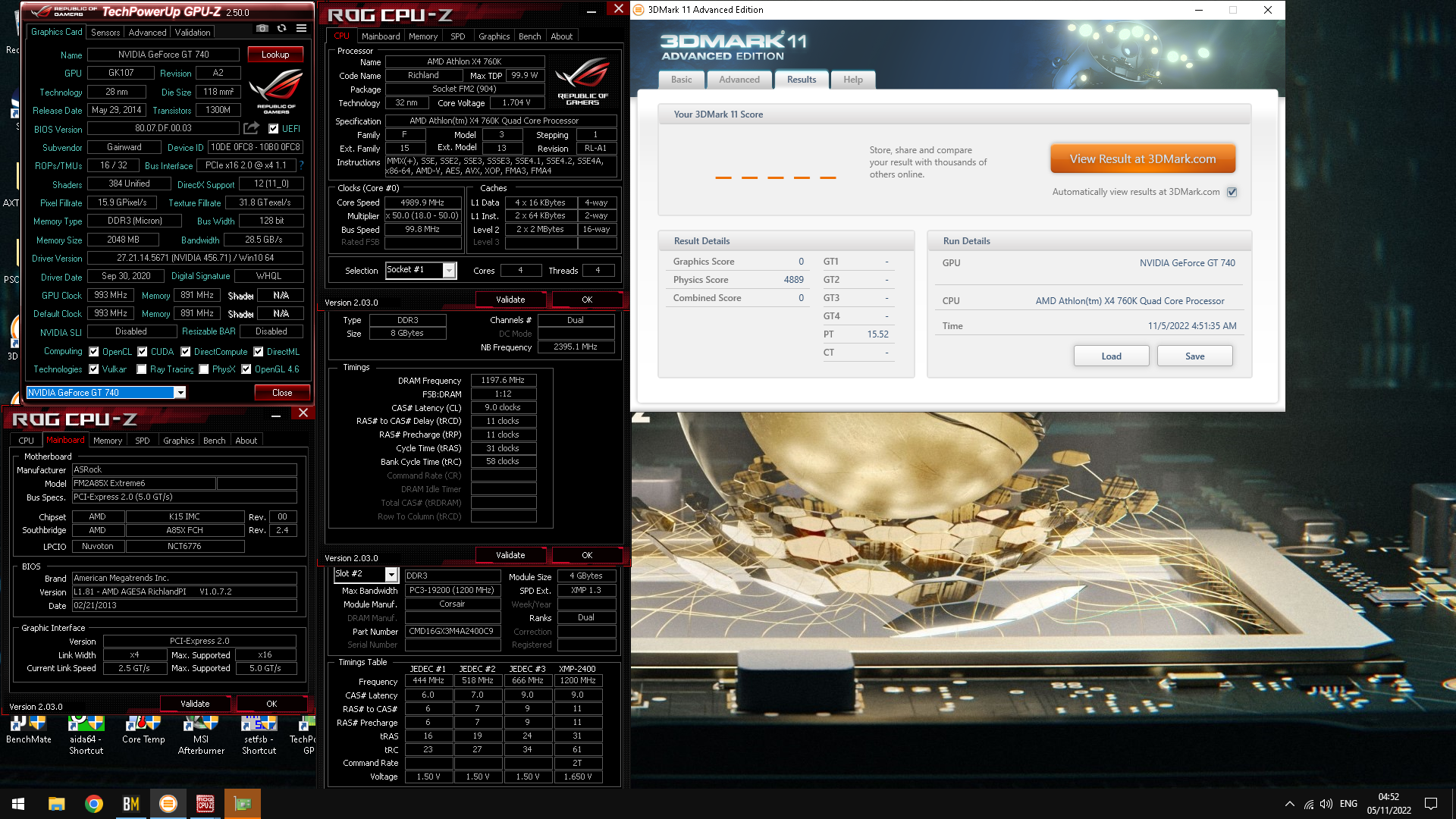Screen dimensions: 1456x819
Task: Click the ROG CPU-Z taskbar icon
Action: coord(205,804)
